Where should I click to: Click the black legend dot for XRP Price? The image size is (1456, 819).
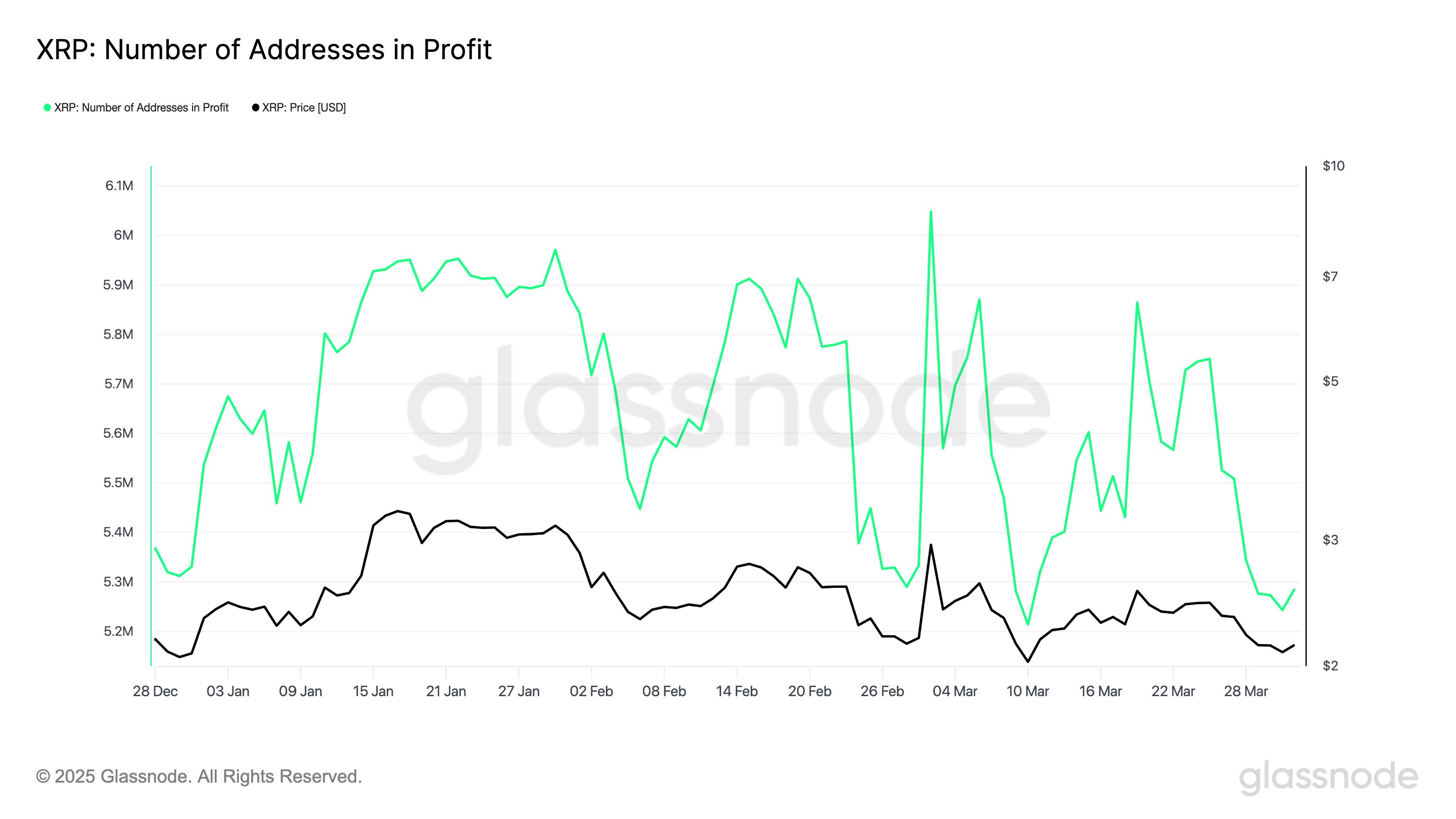255,107
